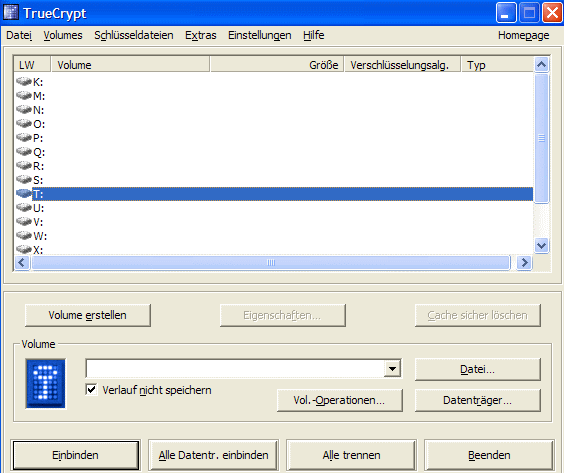
Task: Click the drive icon for X:
Action: [x=24, y=249]
